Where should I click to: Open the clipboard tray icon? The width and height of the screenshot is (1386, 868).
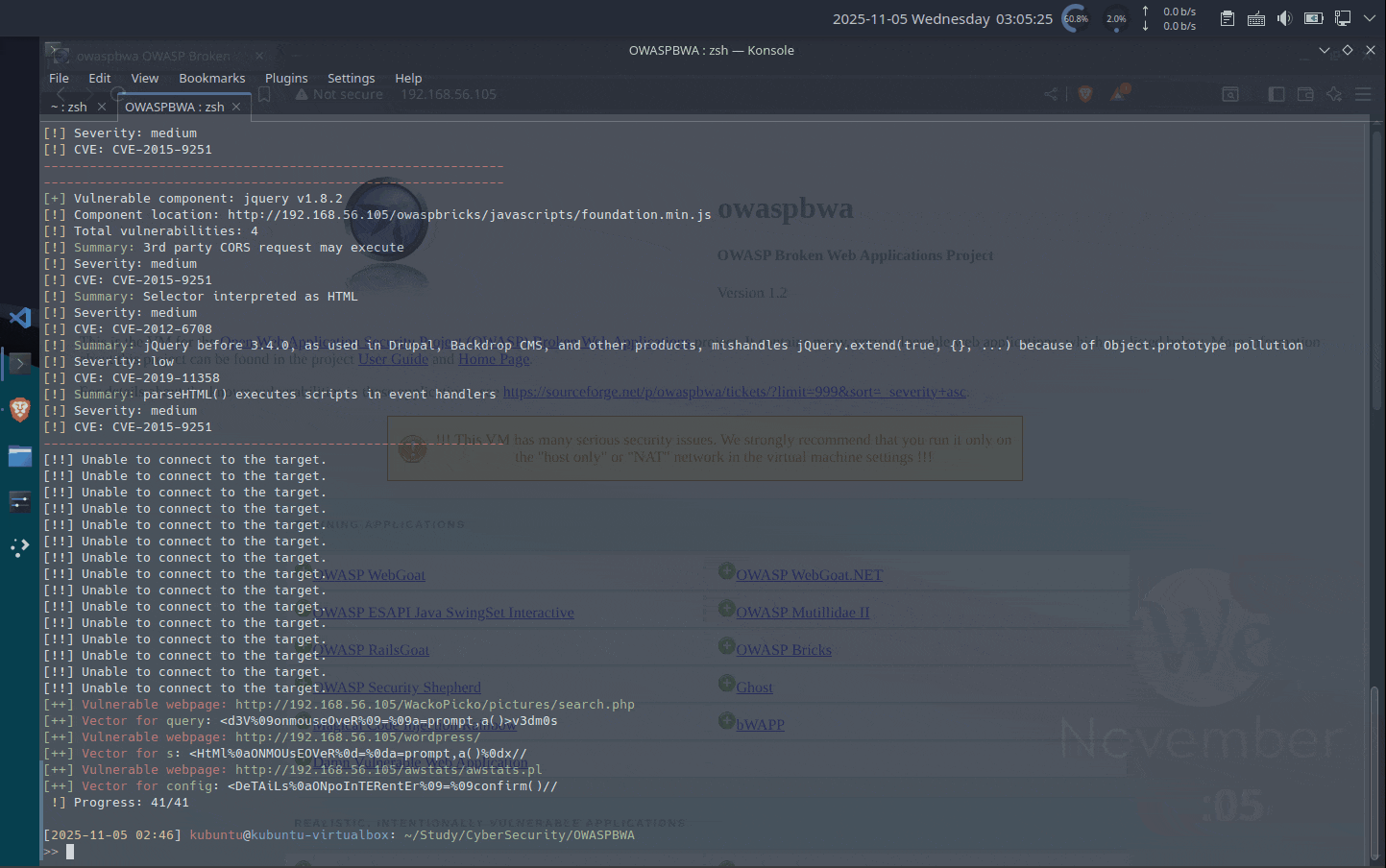click(1227, 18)
